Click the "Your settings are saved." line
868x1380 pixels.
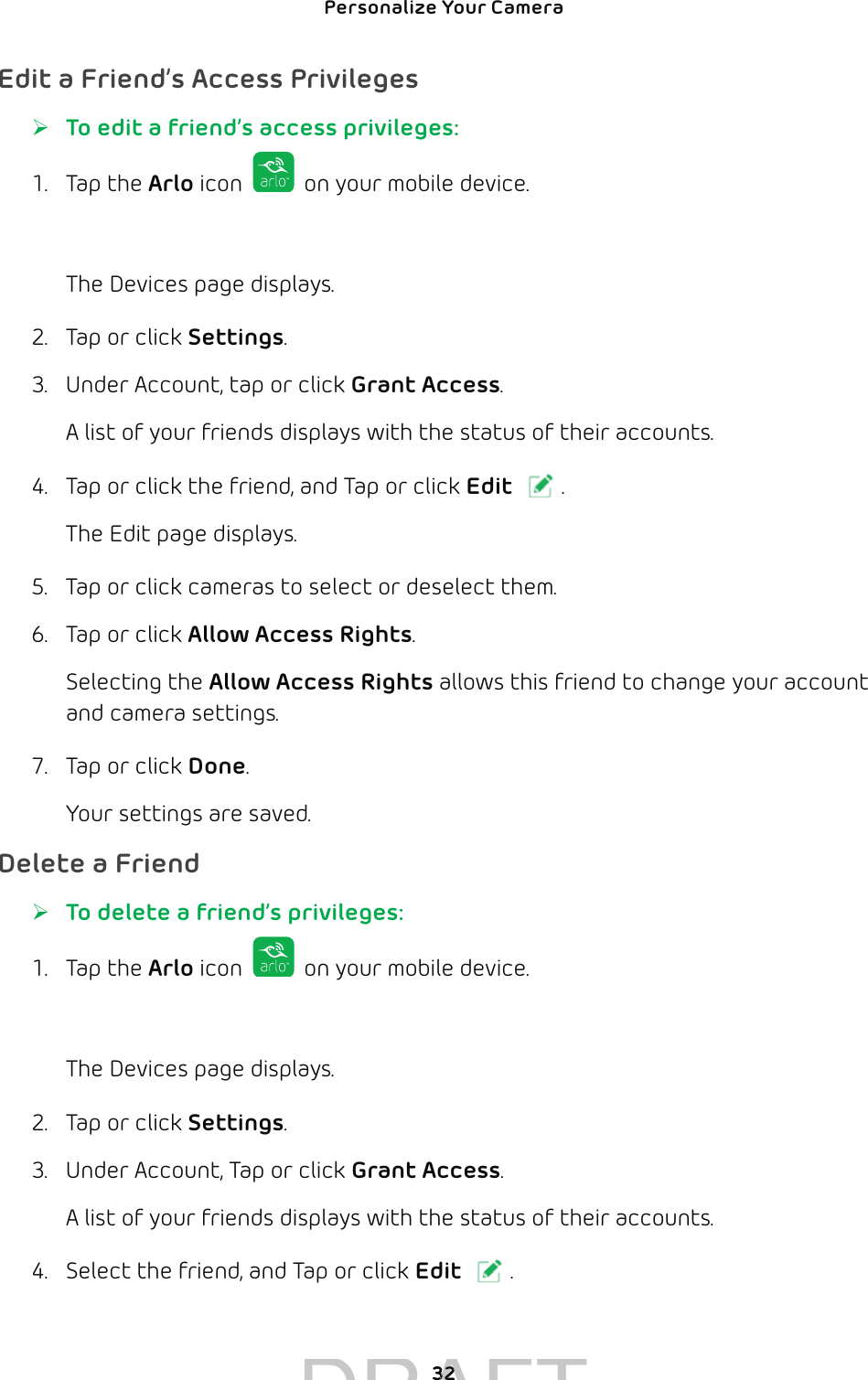(188, 814)
